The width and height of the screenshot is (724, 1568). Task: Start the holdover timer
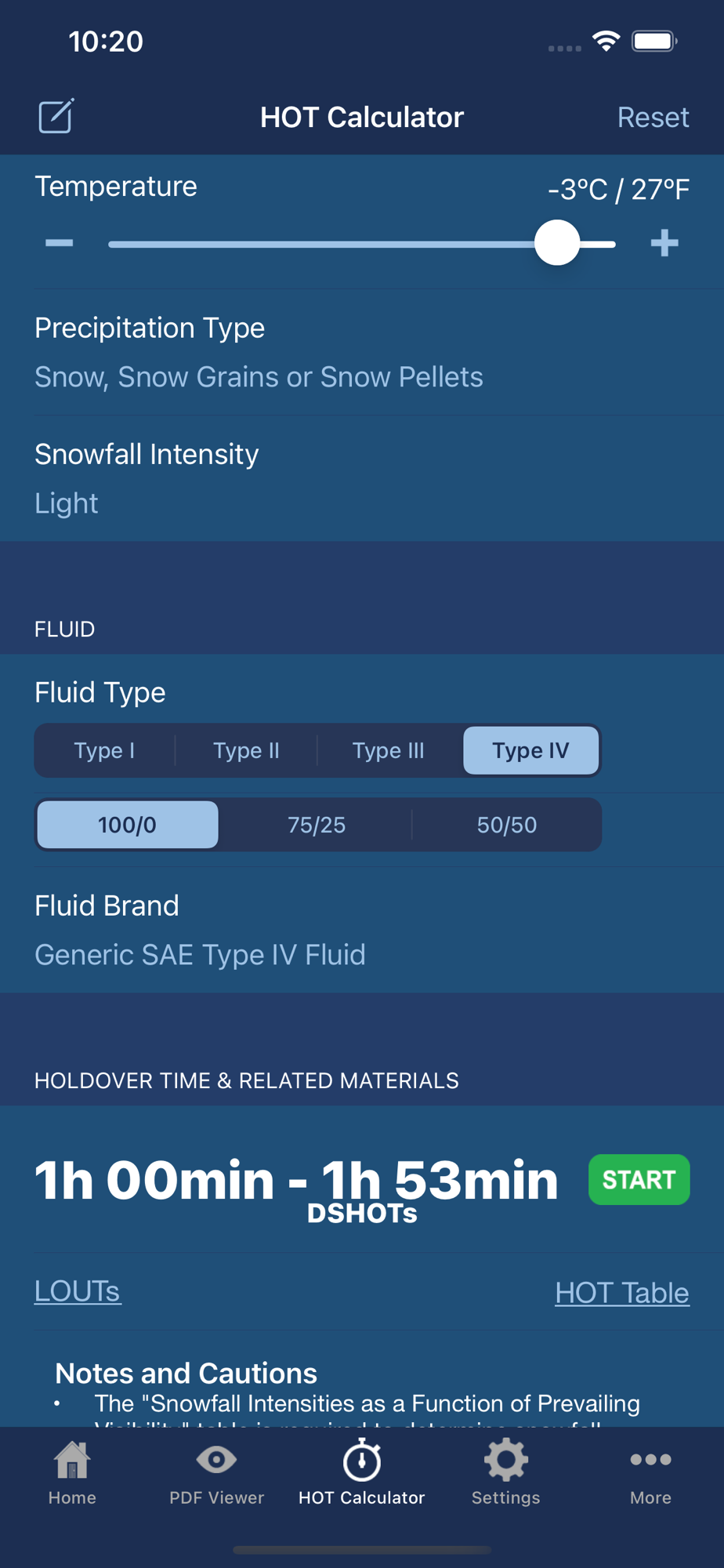(x=639, y=1179)
